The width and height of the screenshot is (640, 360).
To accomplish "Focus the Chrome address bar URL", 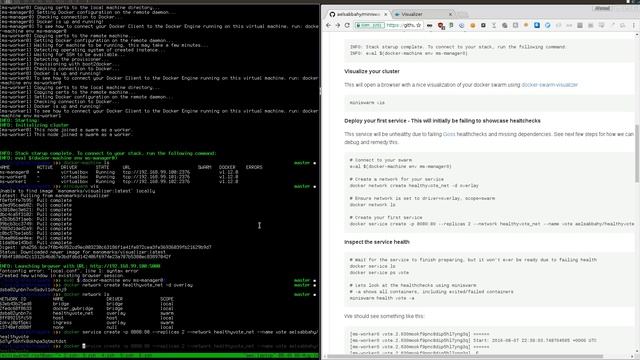I will [x=400, y=25].
